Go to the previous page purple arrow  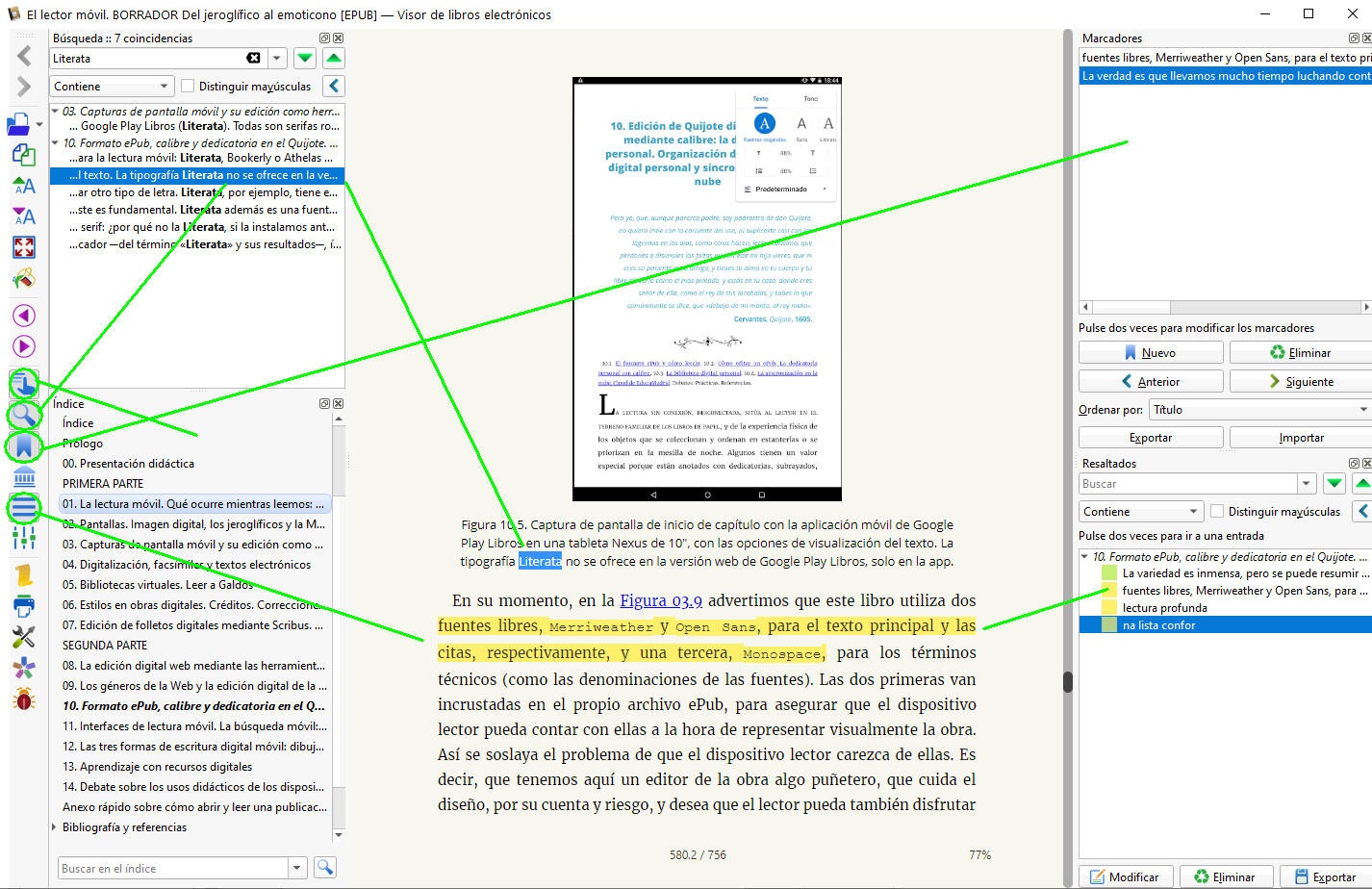click(x=24, y=316)
